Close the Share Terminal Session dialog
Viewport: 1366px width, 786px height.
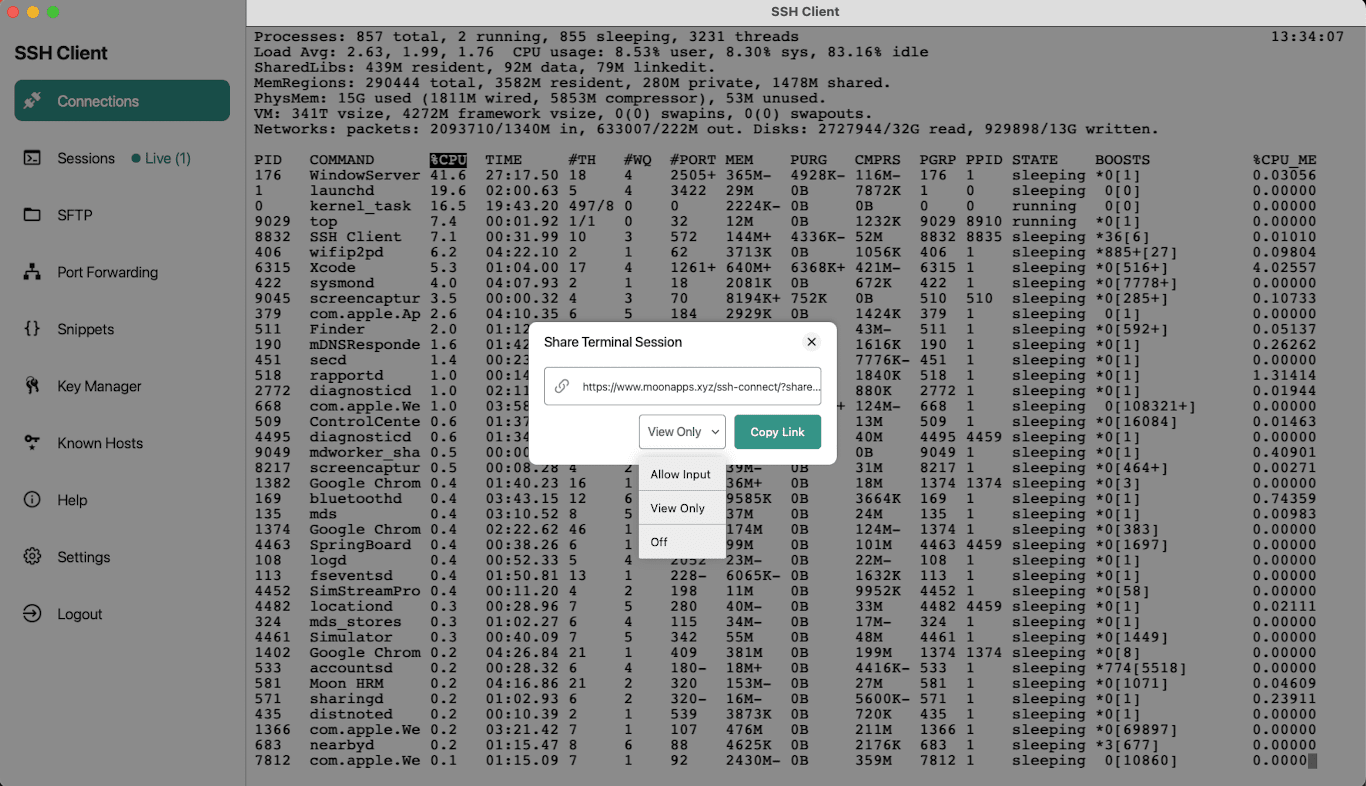pyautogui.click(x=812, y=342)
